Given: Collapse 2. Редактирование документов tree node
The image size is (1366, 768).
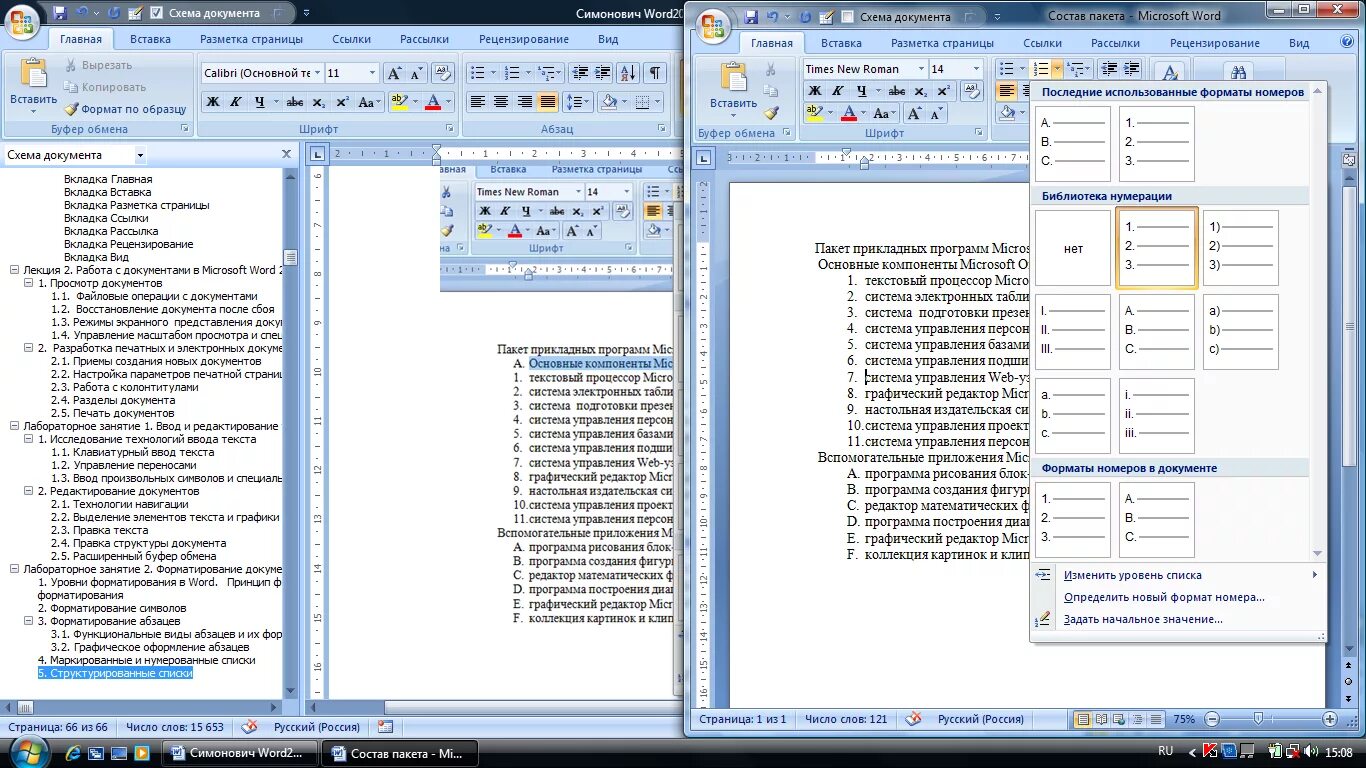Looking at the screenshot, I should [28, 491].
